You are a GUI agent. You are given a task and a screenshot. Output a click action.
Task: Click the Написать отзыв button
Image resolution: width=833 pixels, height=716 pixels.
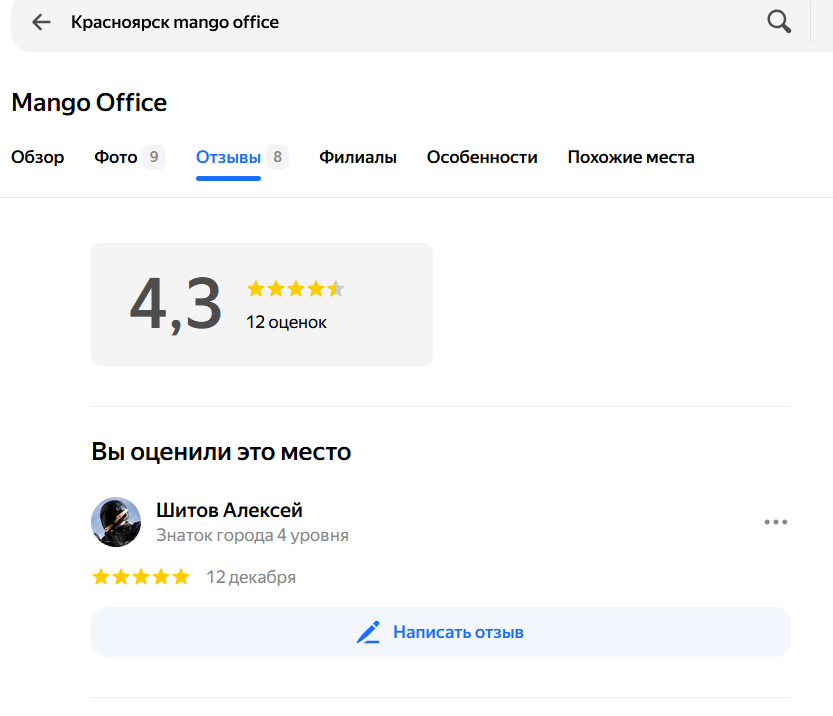(x=441, y=632)
